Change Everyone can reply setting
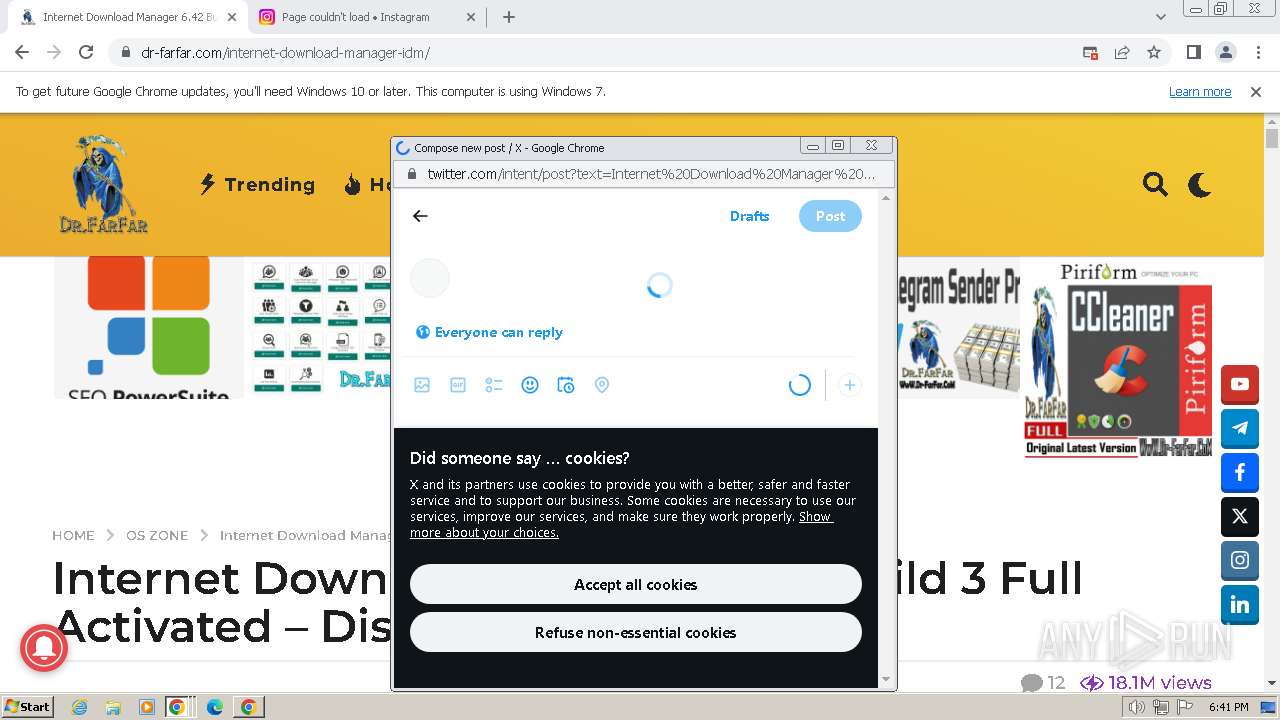 click(489, 332)
